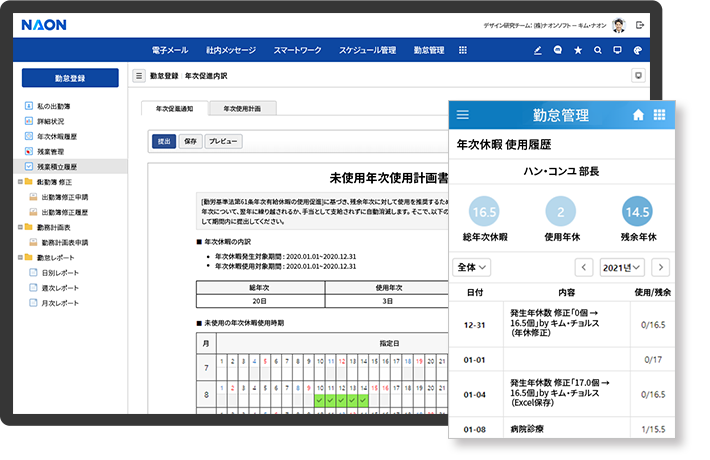Toggle the sidebar with the list icon

139,76
